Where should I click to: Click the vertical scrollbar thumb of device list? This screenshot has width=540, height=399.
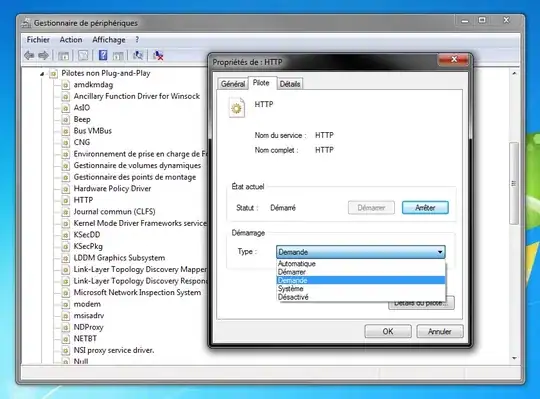point(514,183)
